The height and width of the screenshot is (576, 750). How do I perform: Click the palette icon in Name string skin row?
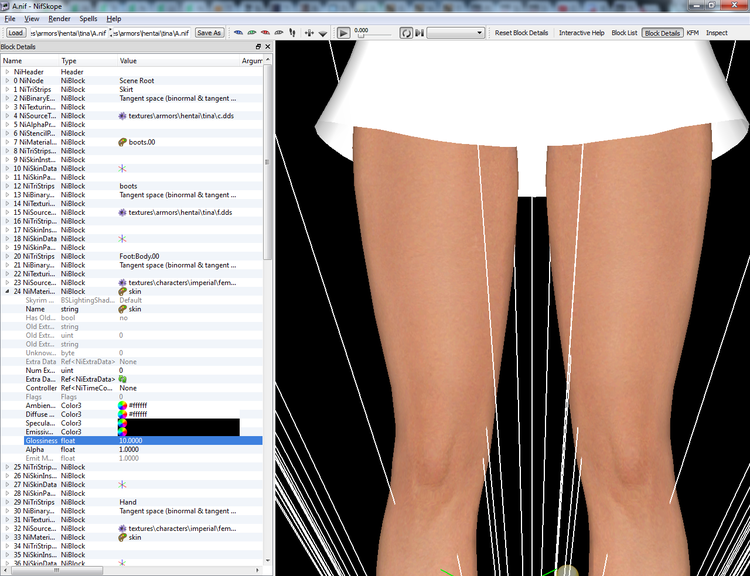[122, 309]
